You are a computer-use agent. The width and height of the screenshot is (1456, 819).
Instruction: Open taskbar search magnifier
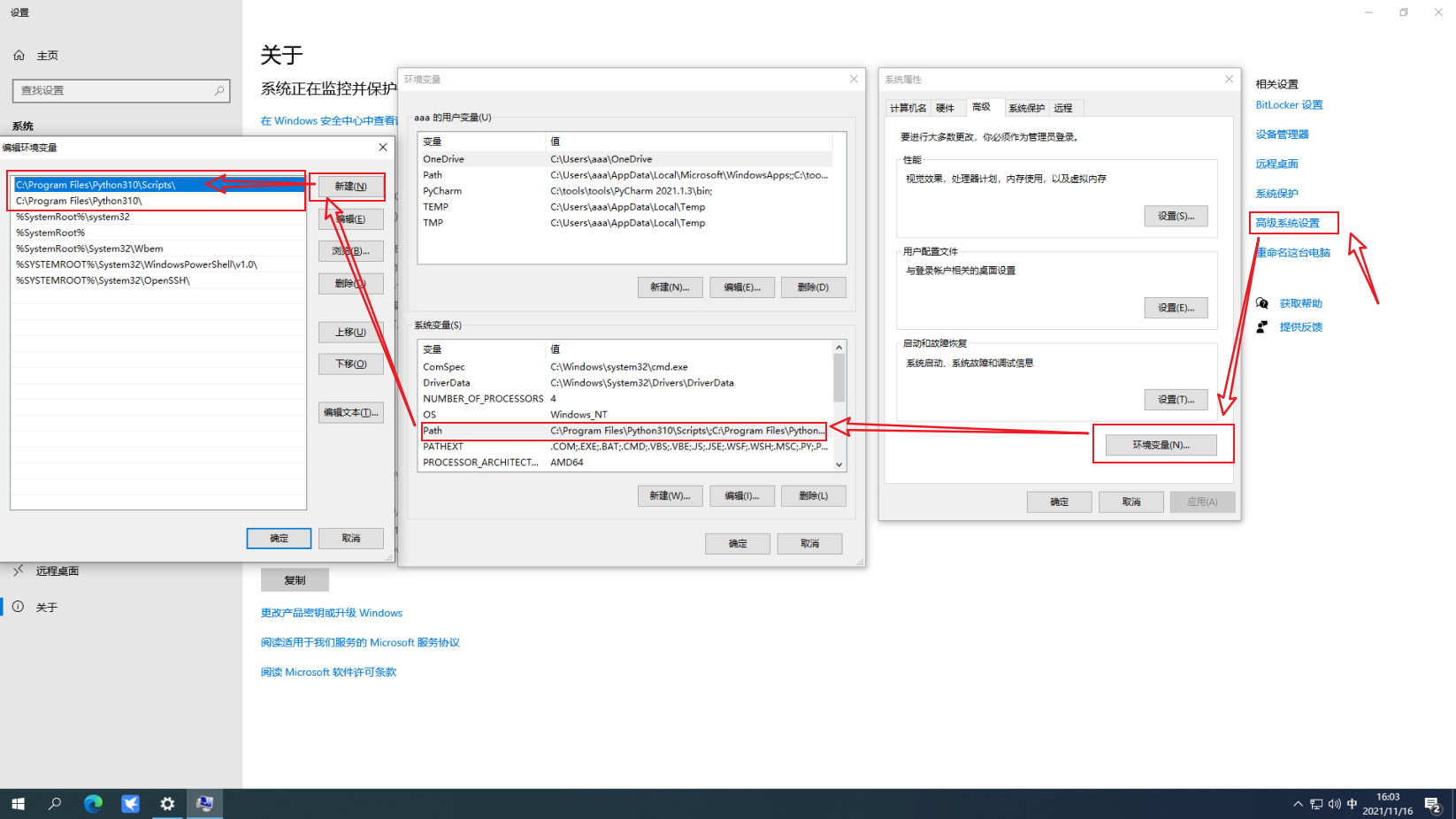55,804
